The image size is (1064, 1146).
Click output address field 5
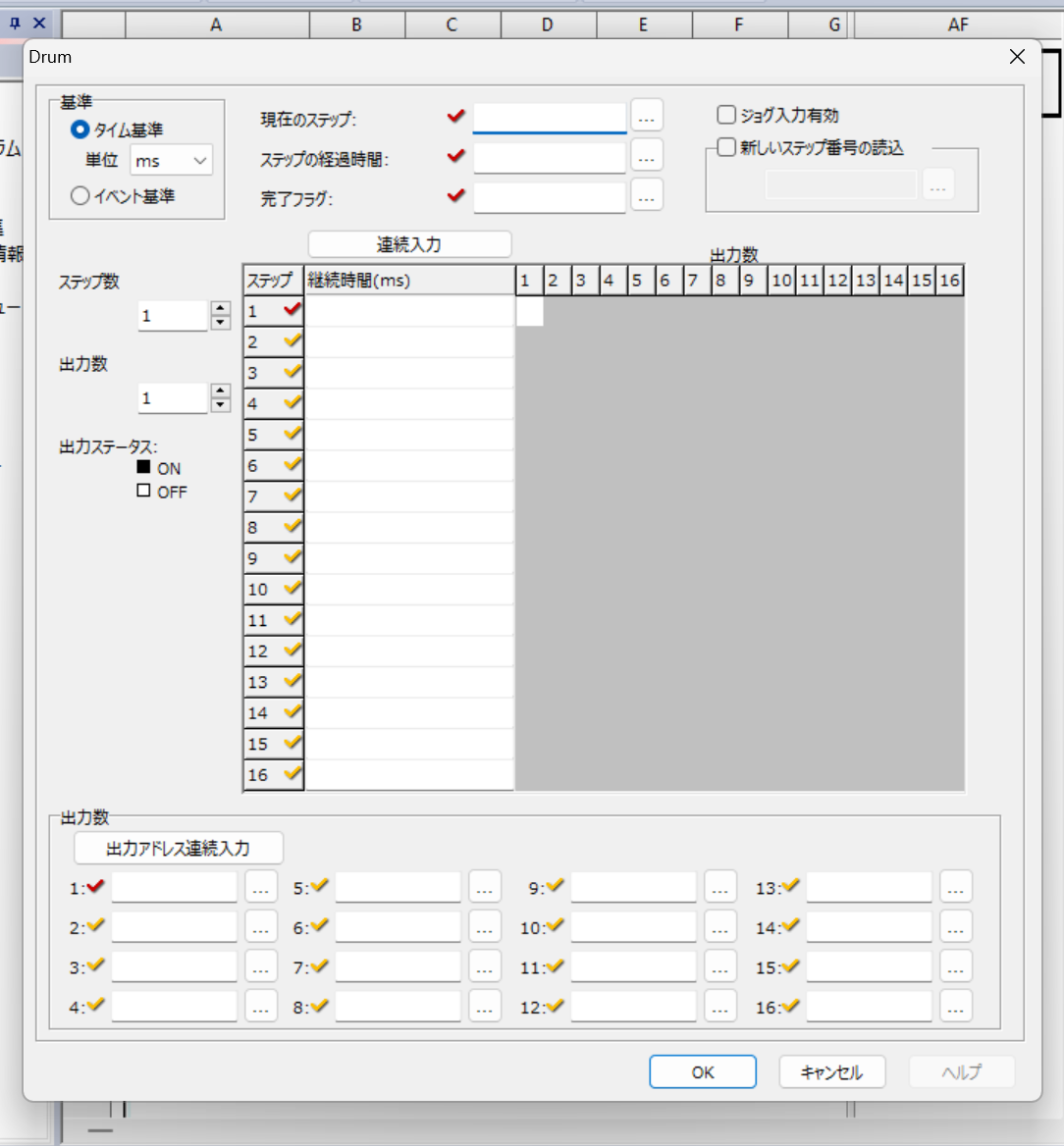coord(398,887)
